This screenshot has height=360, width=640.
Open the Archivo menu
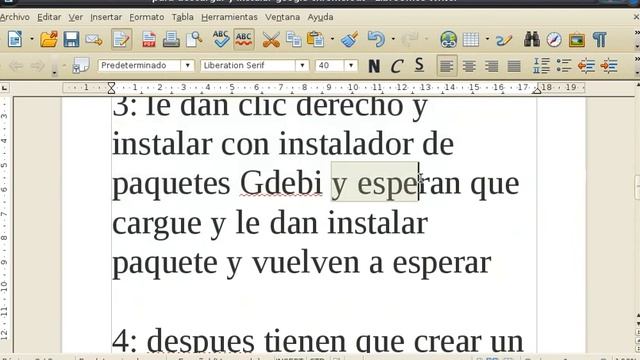(14, 17)
